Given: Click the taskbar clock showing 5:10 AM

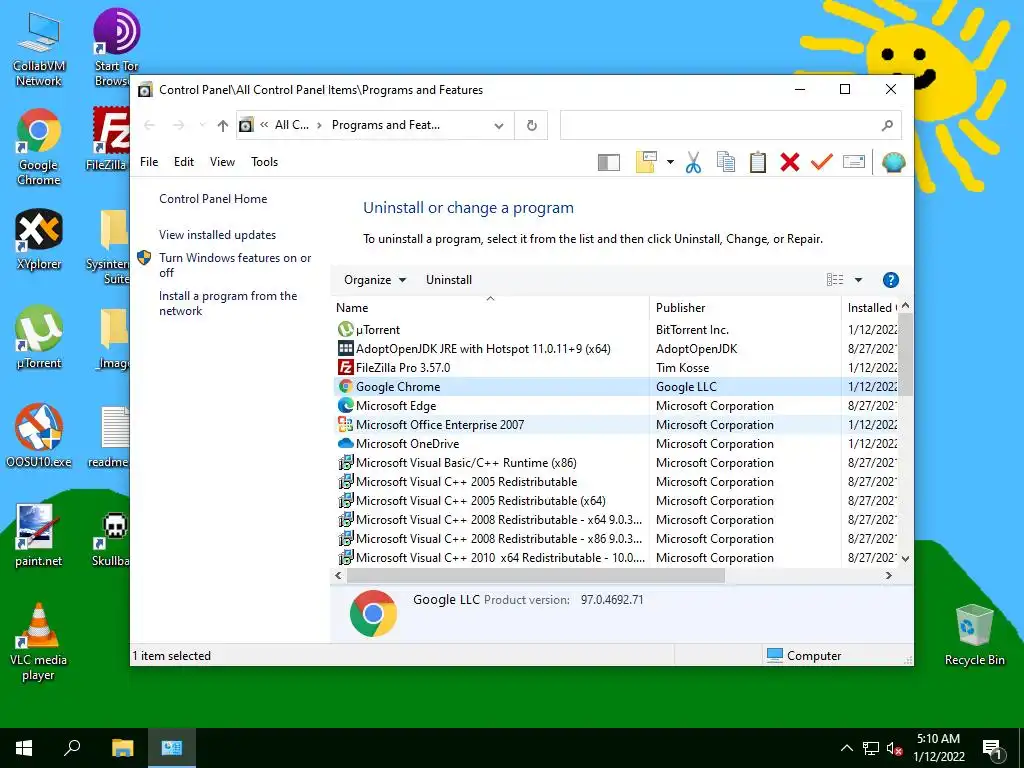Looking at the screenshot, I should [938, 748].
